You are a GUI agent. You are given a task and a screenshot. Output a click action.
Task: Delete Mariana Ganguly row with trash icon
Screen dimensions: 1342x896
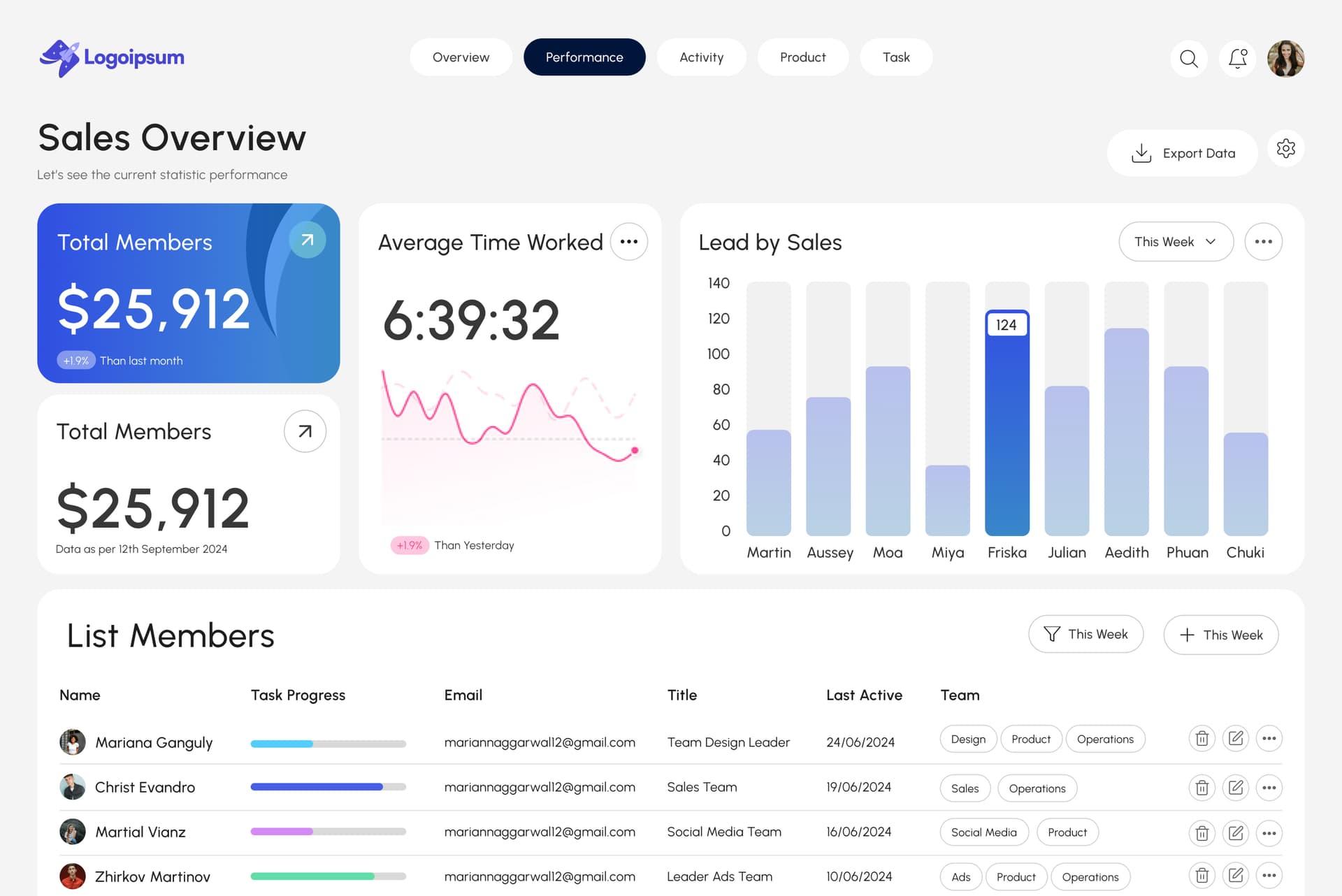coord(1202,739)
